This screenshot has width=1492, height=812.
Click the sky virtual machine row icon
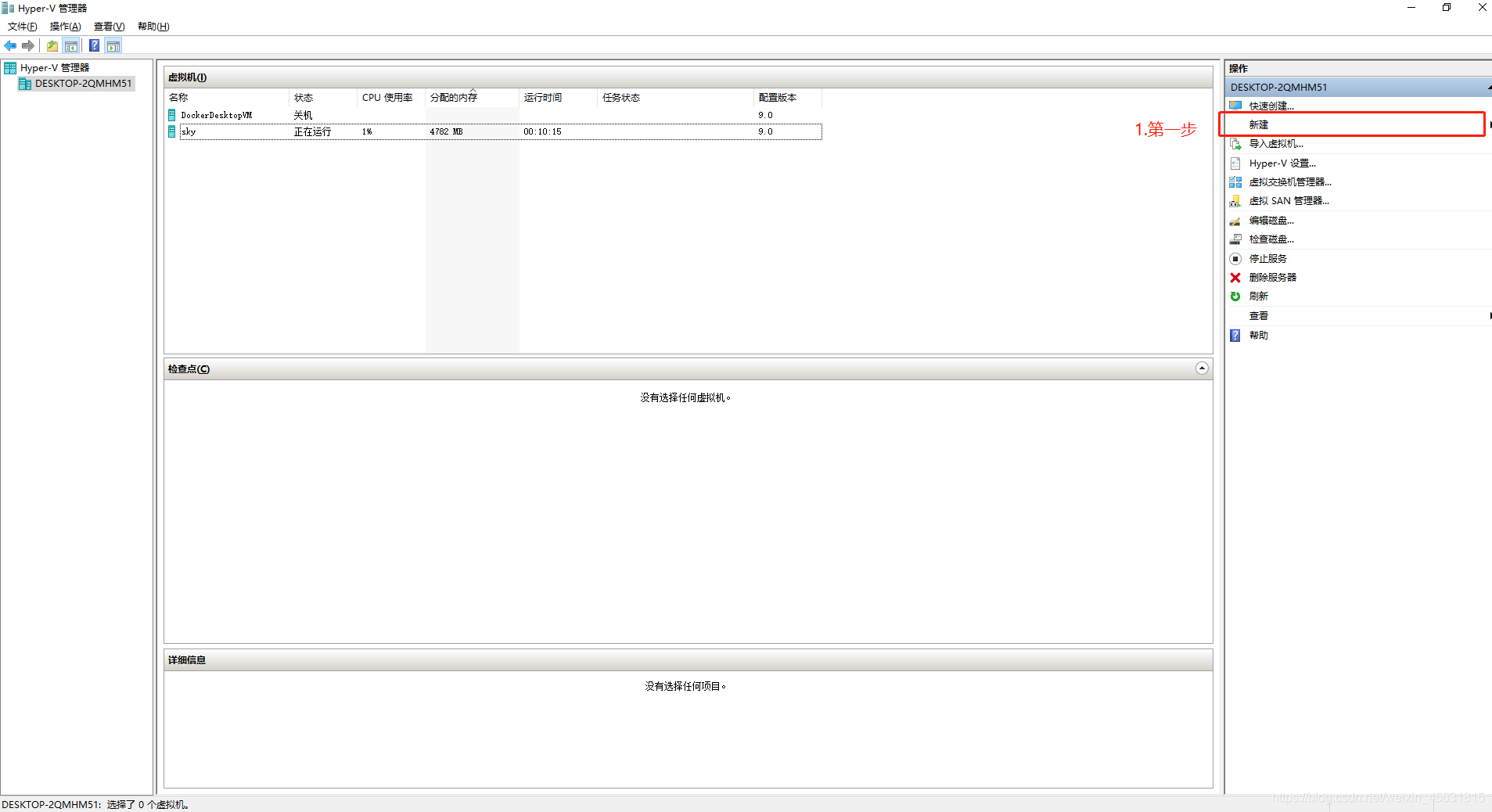[172, 131]
